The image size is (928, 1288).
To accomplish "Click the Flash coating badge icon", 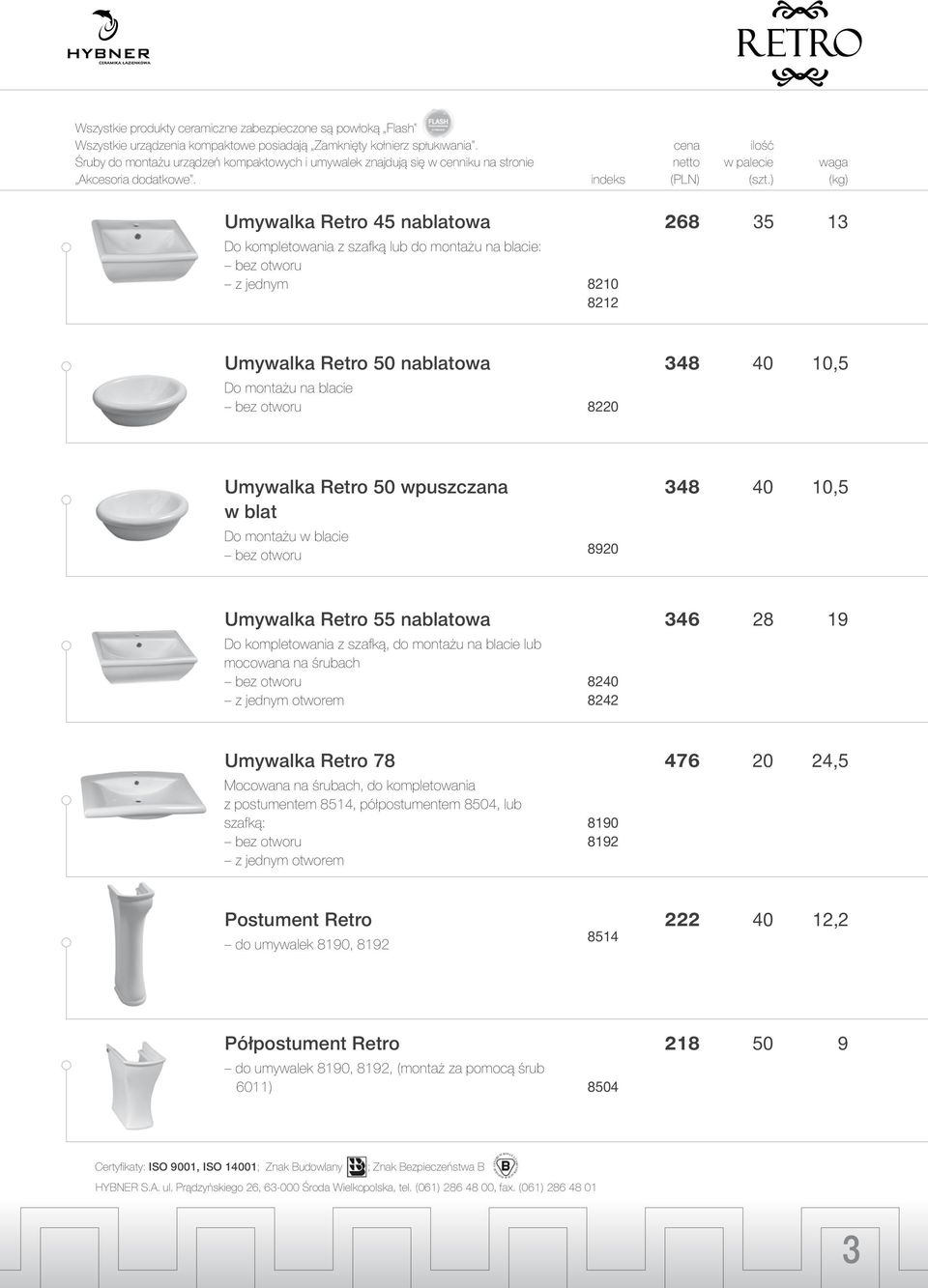I will click(438, 123).
